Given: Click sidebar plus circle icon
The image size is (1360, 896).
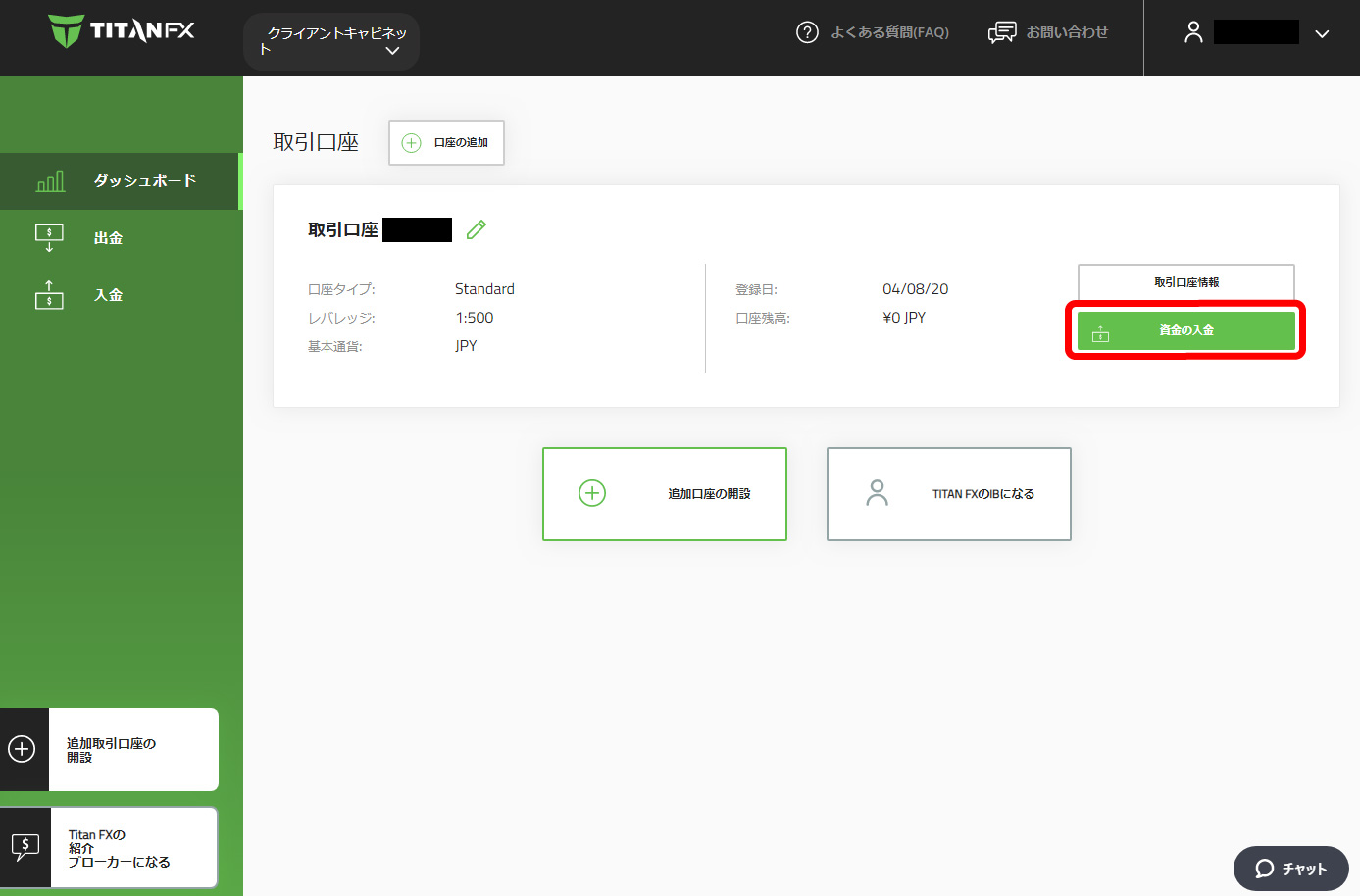Looking at the screenshot, I should pyautogui.click(x=22, y=749).
